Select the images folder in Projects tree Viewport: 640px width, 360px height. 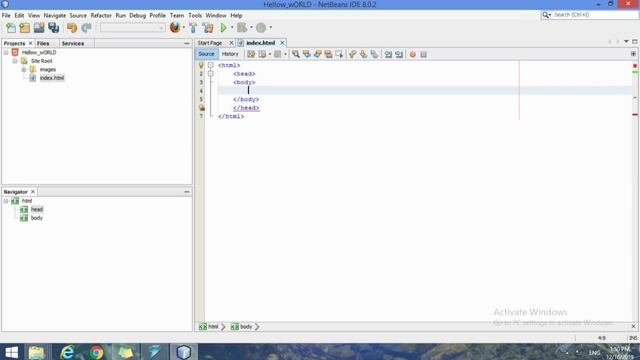point(47,69)
